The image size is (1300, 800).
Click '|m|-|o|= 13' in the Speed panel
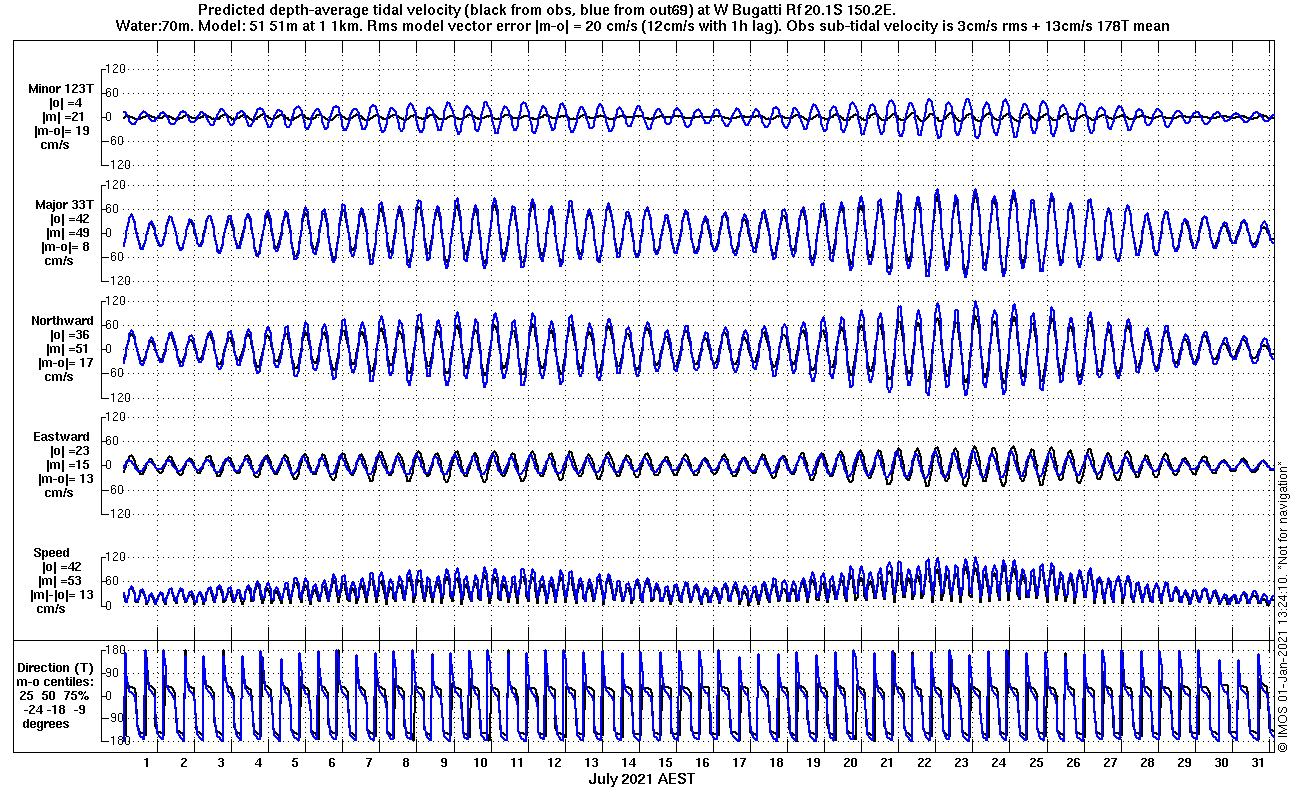click(64, 595)
